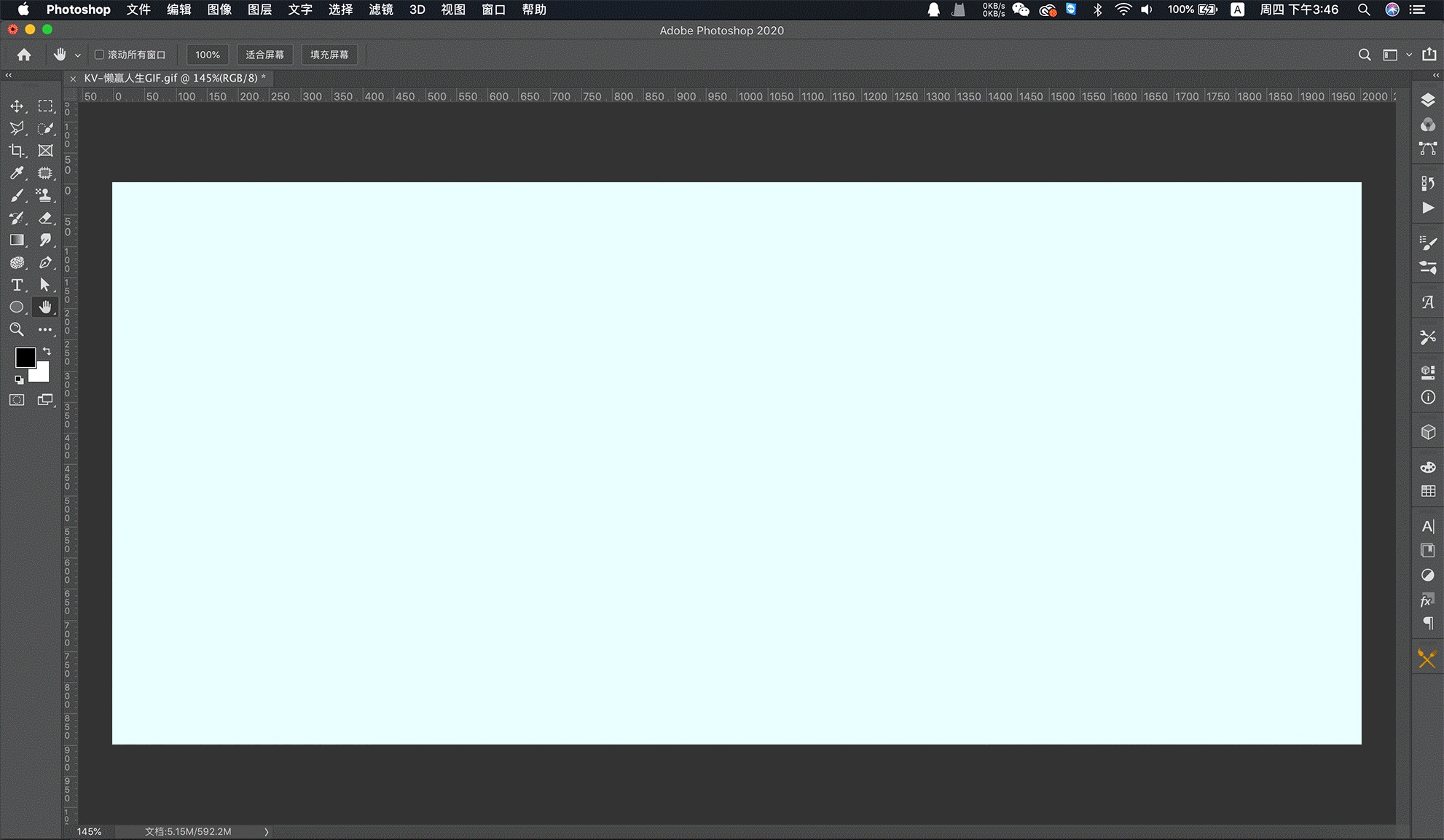Select the Clone Stamp tool
This screenshot has width=1444, height=840.
45,195
